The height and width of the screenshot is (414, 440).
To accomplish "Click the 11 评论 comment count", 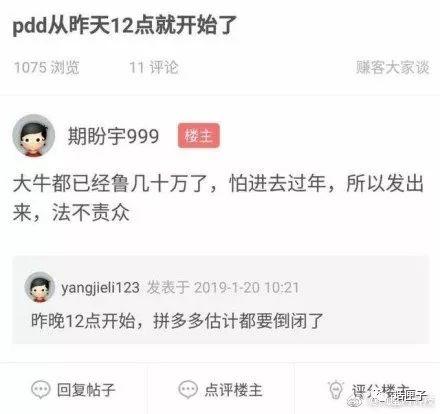I will coord(154,68).
